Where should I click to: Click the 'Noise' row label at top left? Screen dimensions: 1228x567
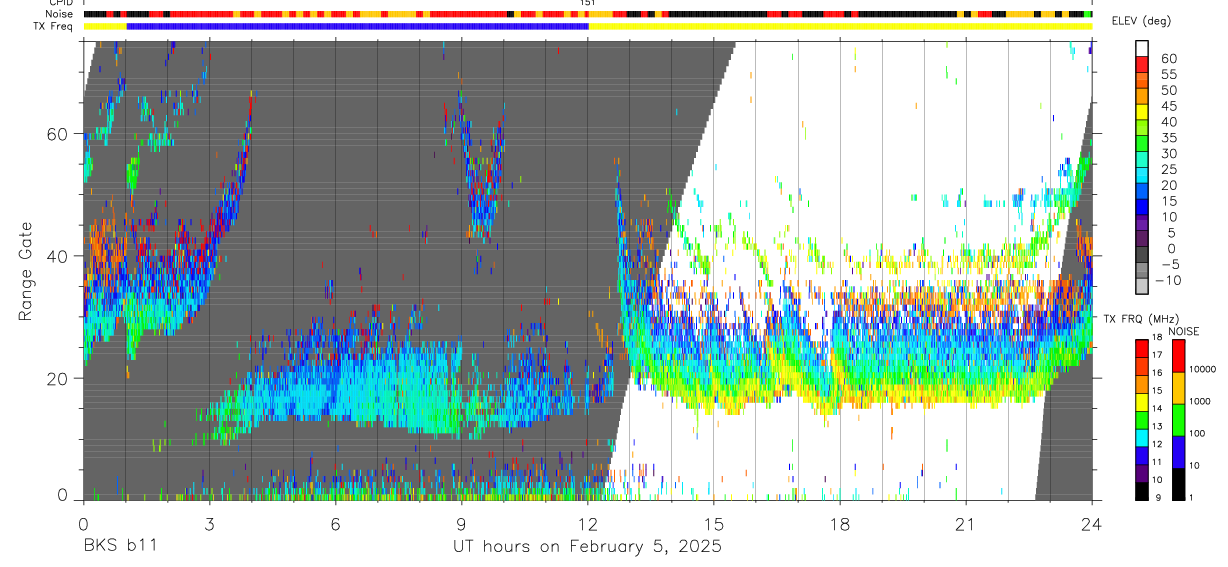(x=60, y=14)
